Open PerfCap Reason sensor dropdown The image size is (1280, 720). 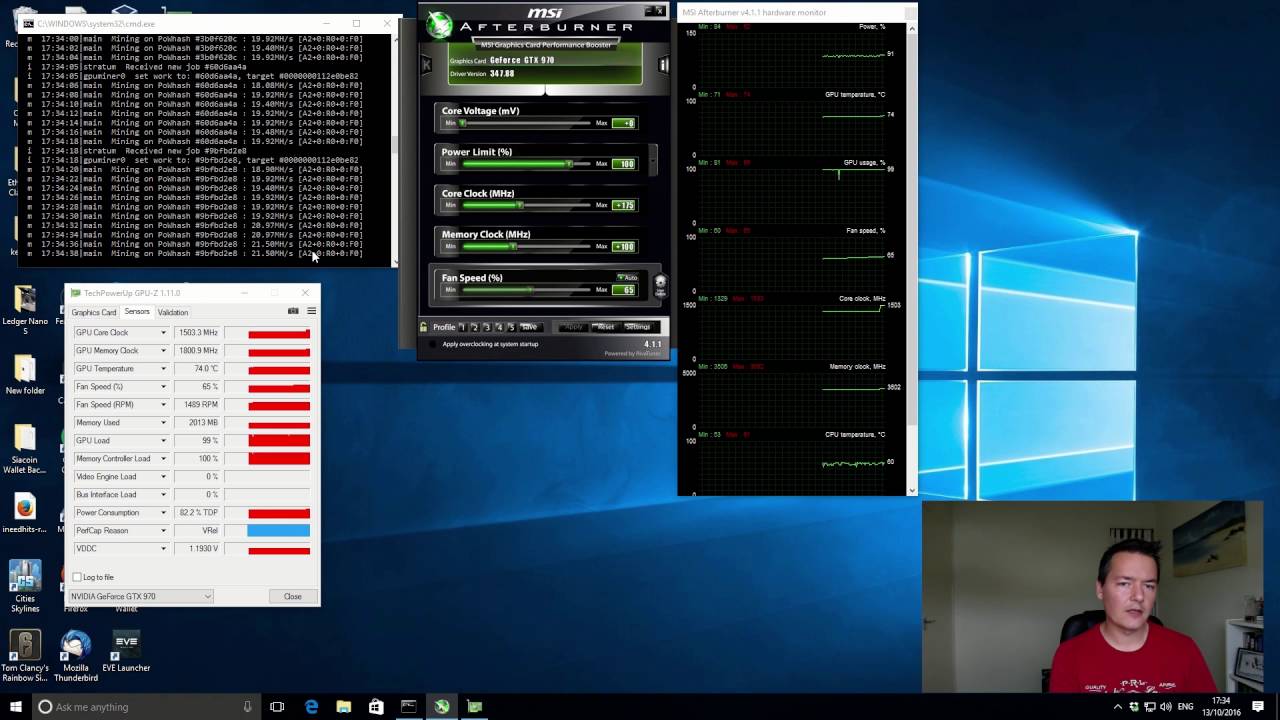[163, 531]
